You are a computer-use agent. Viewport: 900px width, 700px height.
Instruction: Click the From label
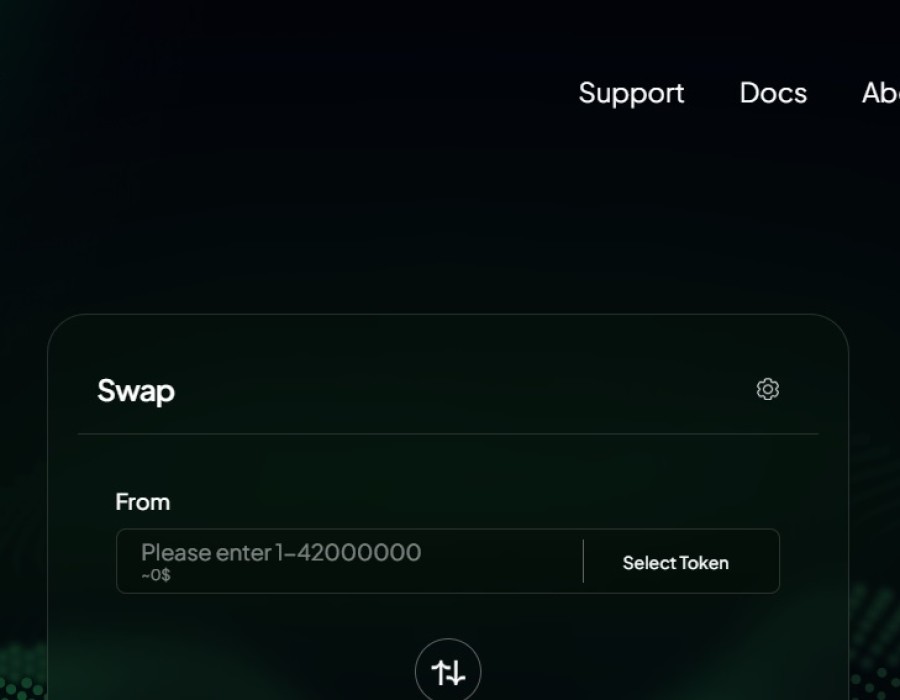click(143, 502)
